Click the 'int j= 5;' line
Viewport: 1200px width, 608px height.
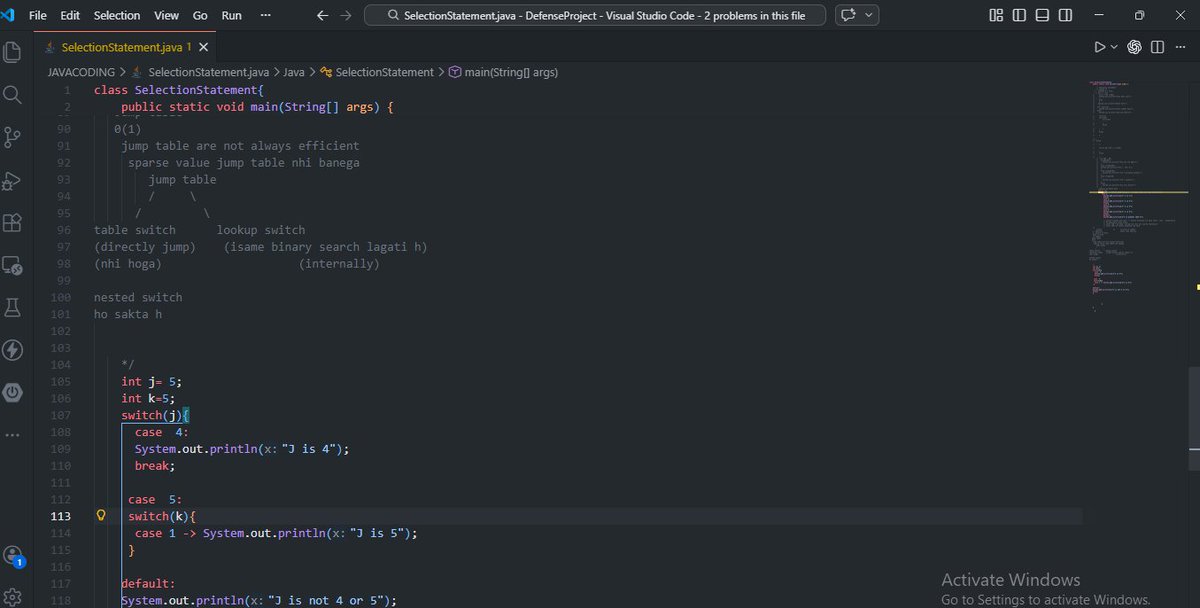point(152,381)
